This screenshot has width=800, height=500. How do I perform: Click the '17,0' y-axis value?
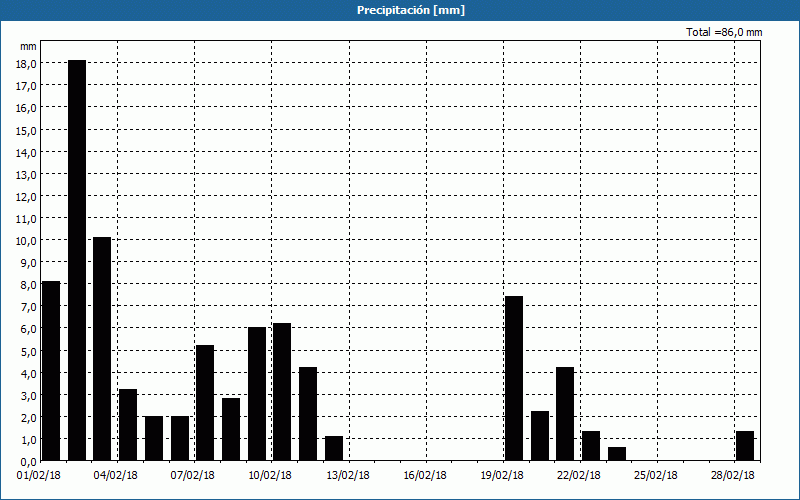(26, 86)
